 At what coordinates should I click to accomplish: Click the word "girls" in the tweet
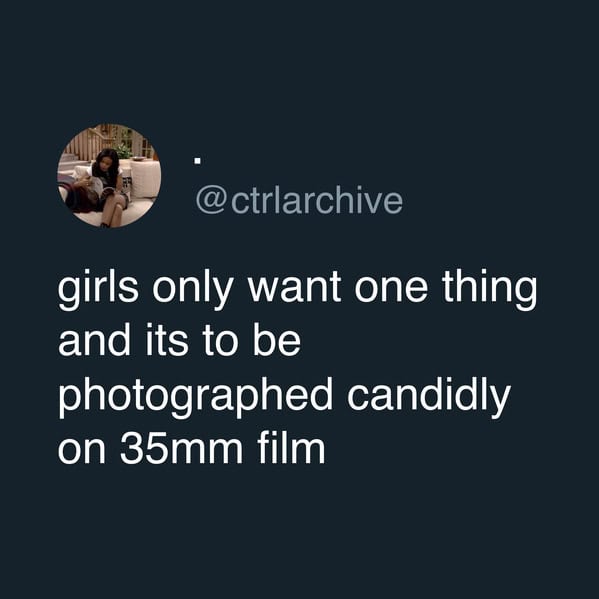pyautogui.click(x=99, y=289)
